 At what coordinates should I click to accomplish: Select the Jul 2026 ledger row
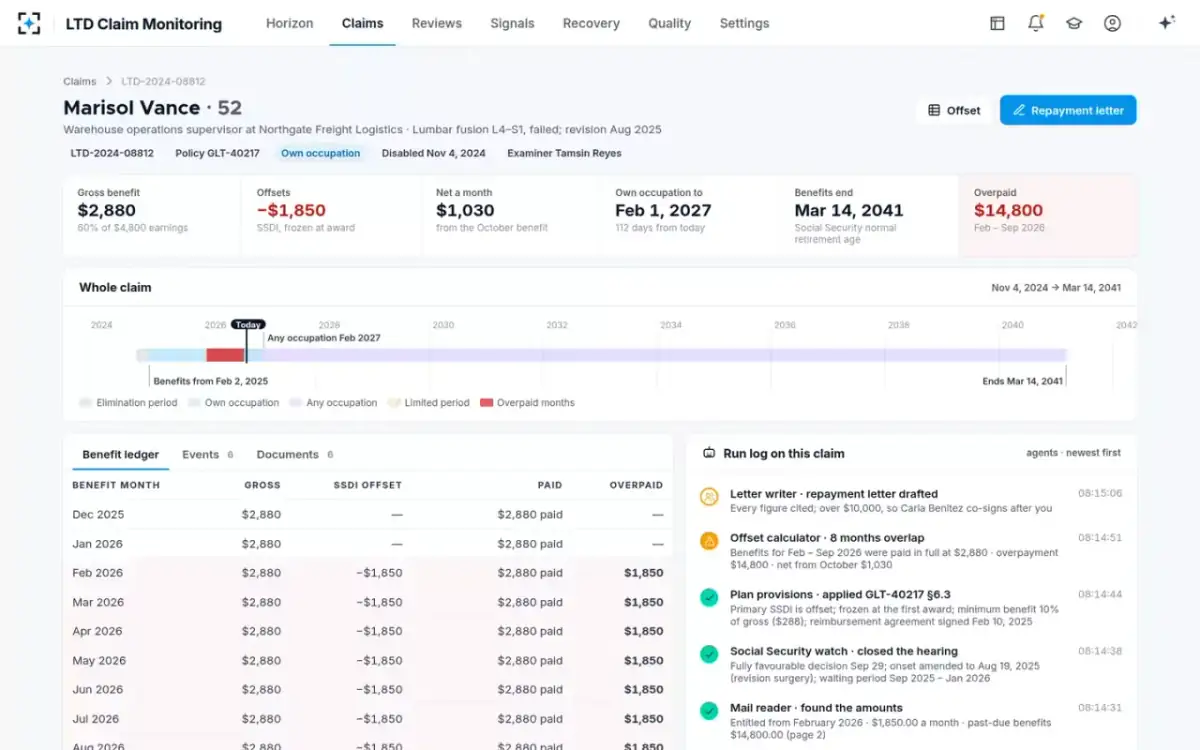[x=368, y=718]
